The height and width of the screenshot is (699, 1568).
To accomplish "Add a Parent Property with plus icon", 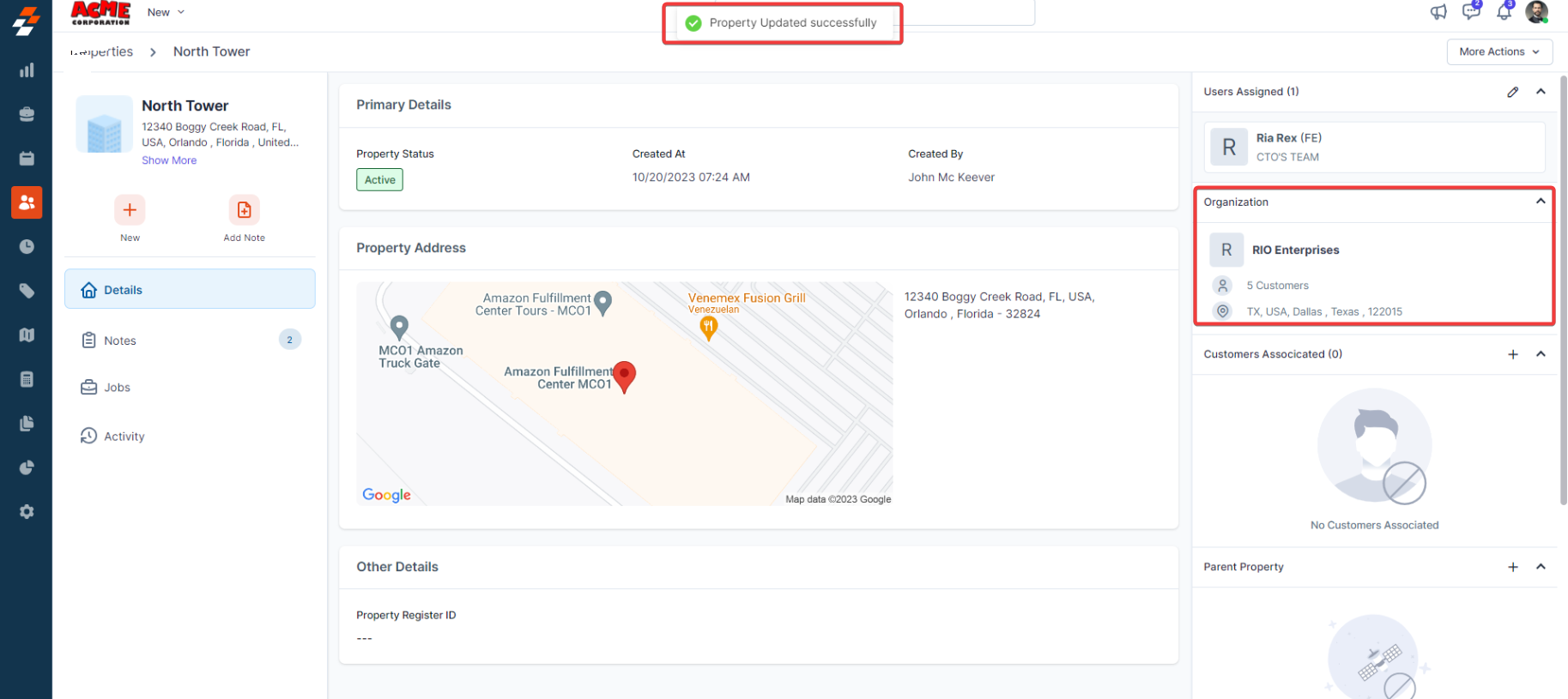I will 1513,567.
